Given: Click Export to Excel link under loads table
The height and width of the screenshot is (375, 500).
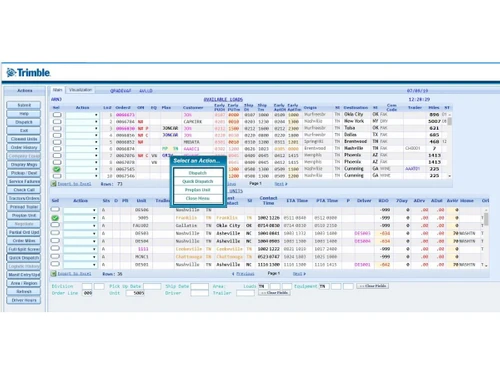Looking at the screenshot, I should coord(74,184).
